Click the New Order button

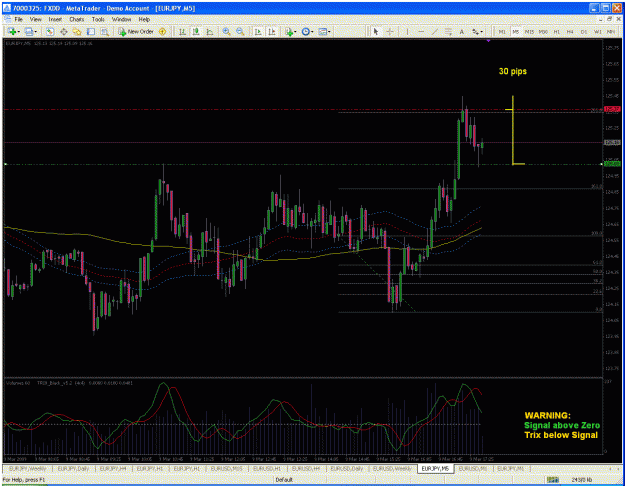(136, 31)
